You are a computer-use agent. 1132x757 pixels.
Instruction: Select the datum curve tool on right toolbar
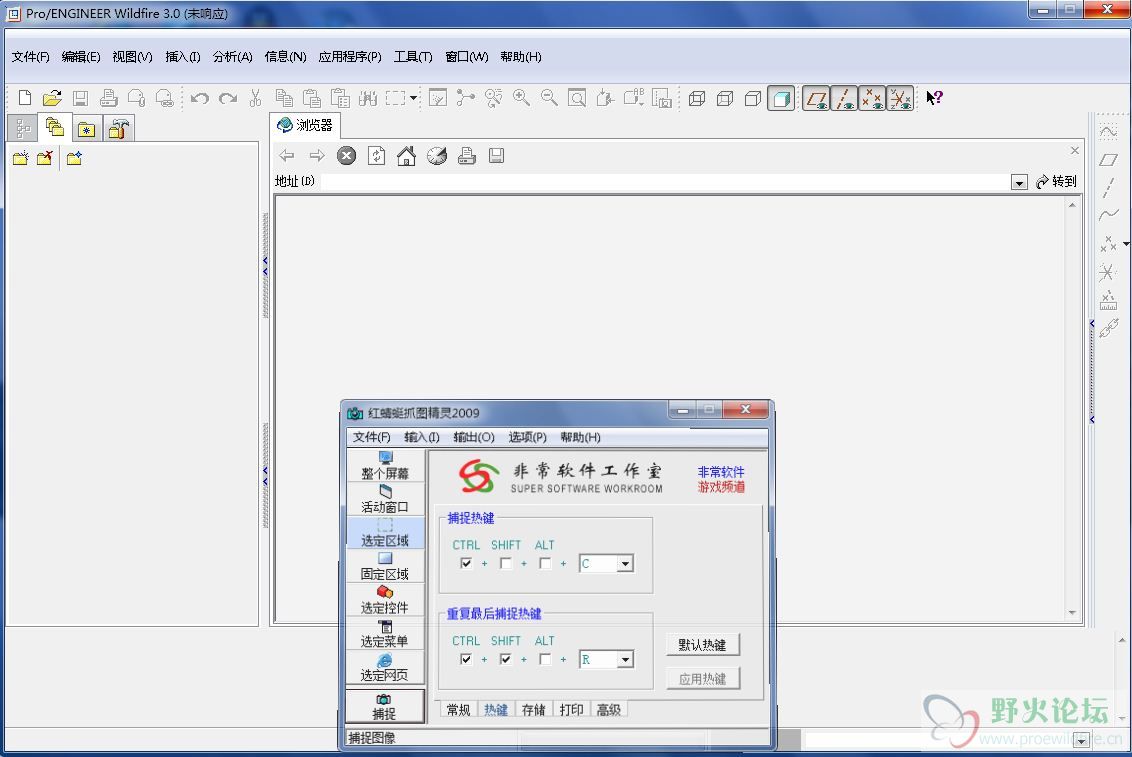pyautogui.click(x=1108, y=215)
